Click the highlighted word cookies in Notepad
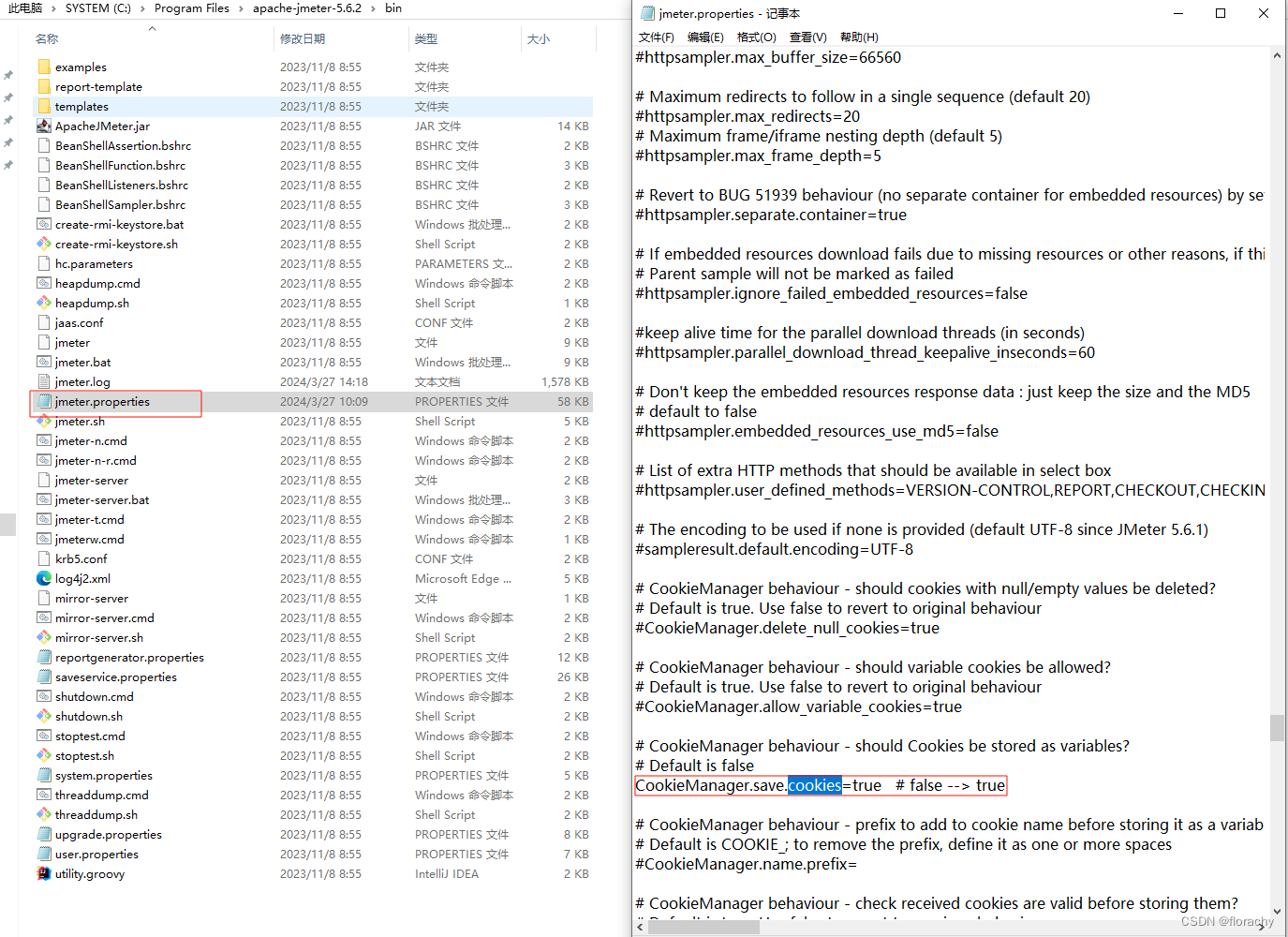The height and width of the screenshot is (937, 1288). [815, 785]
